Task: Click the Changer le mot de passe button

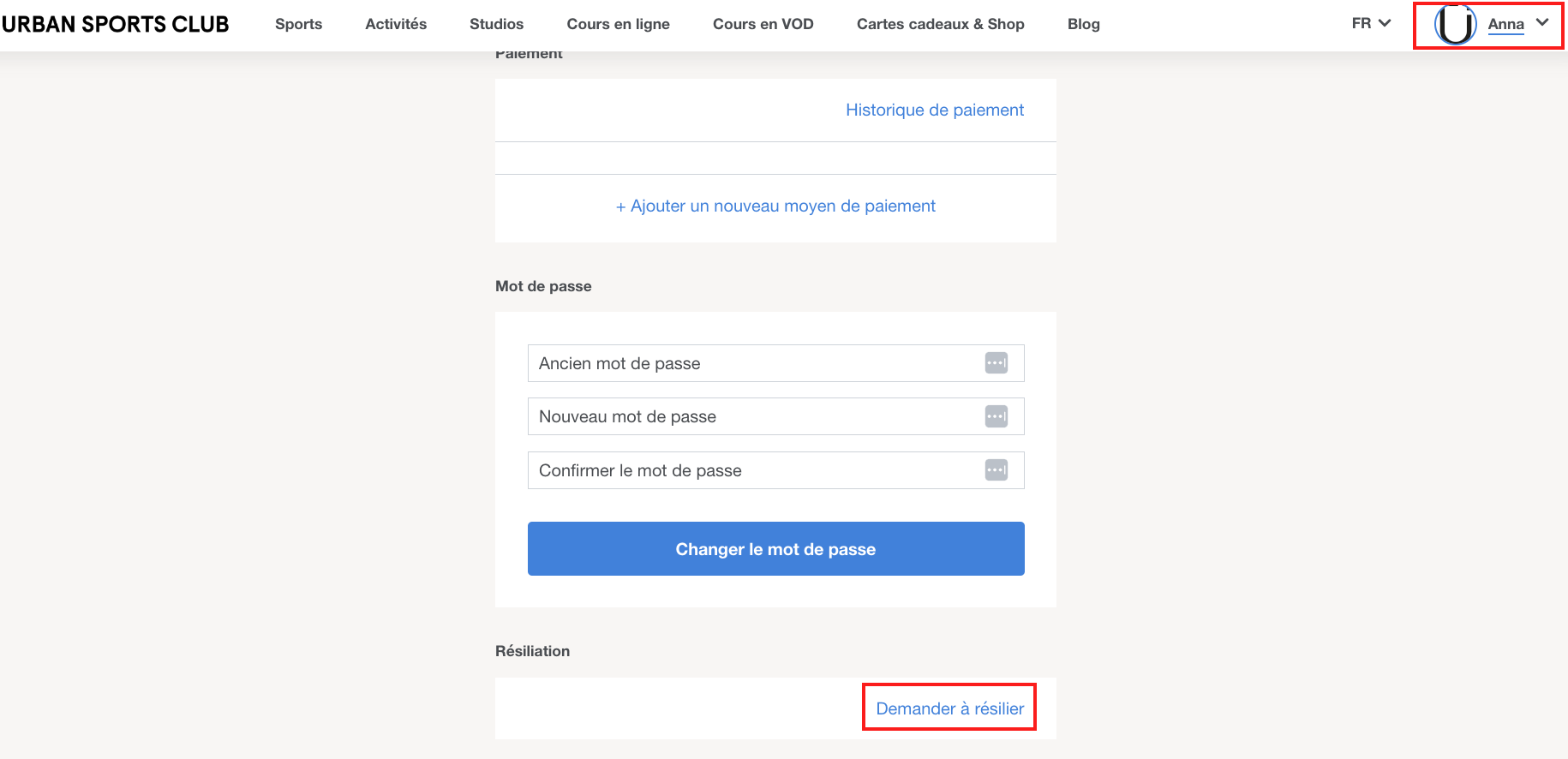Action: 775,548
